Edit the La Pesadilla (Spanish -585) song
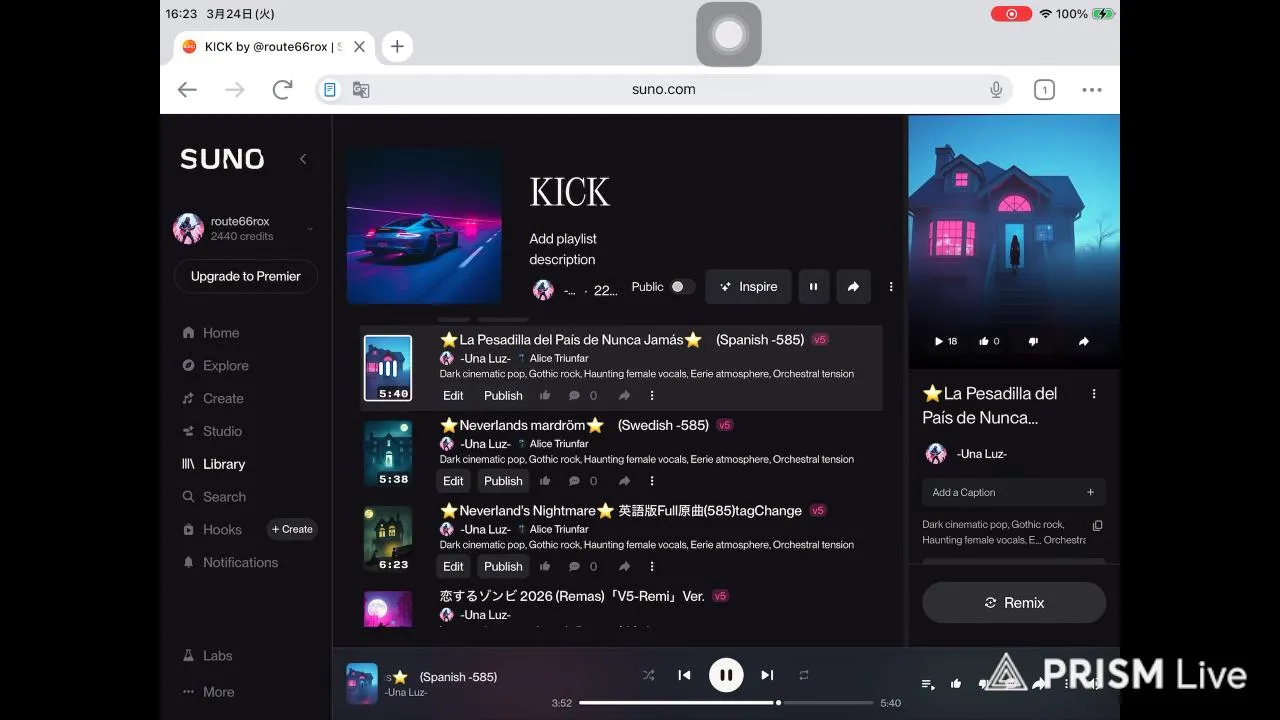Image resolution: width=1280 pixels, height=720 pixels. point(453,396)
